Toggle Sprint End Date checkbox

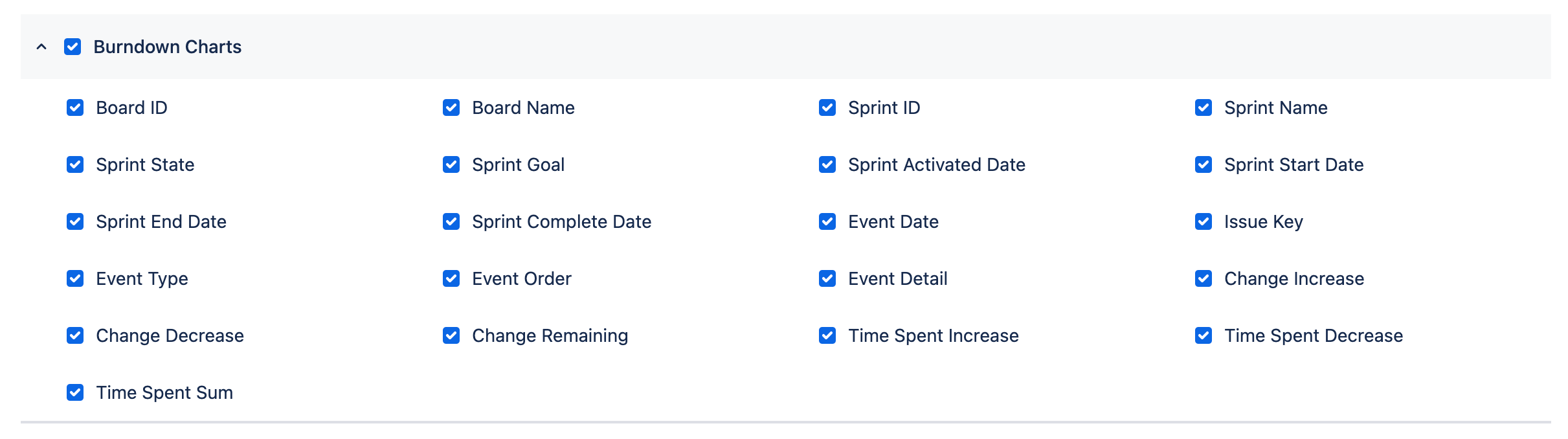pos(75,221)
